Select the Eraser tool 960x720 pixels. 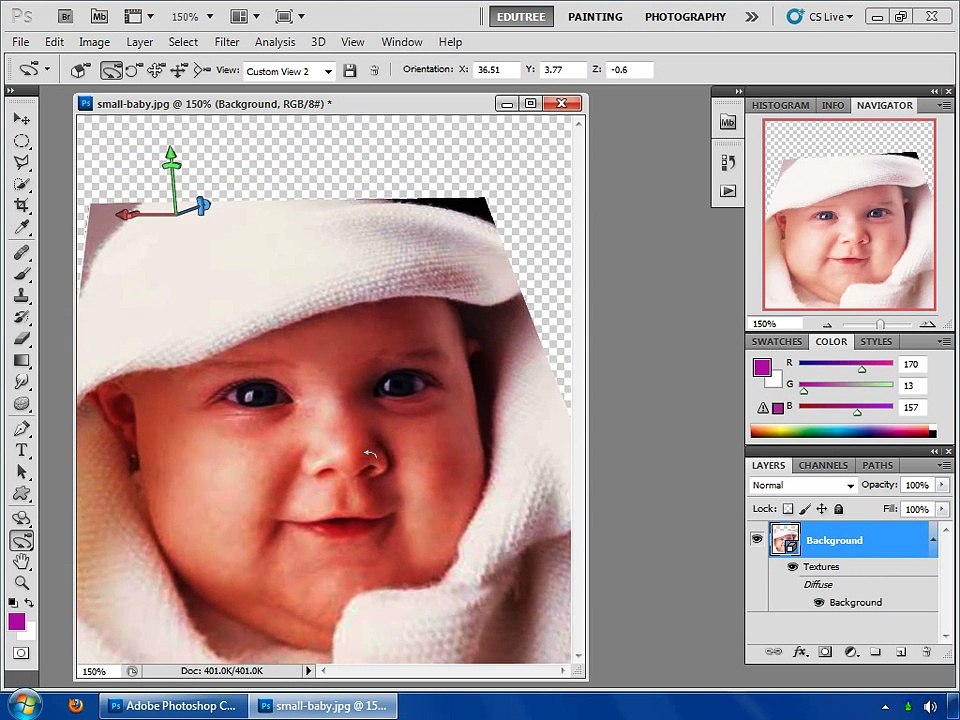pyautogui.click(x=21, y=338)
